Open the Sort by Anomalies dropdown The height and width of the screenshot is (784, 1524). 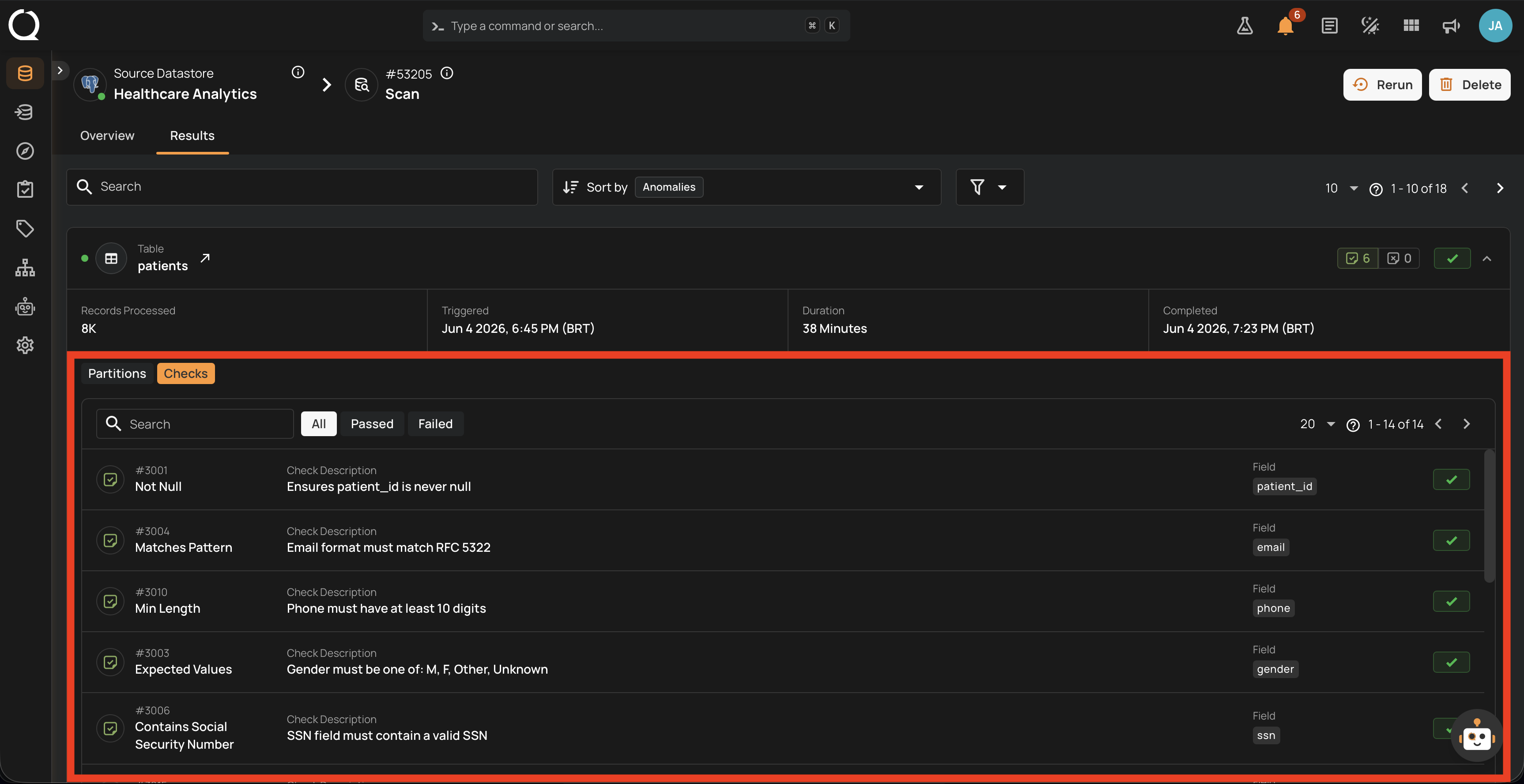coord(747,187)
